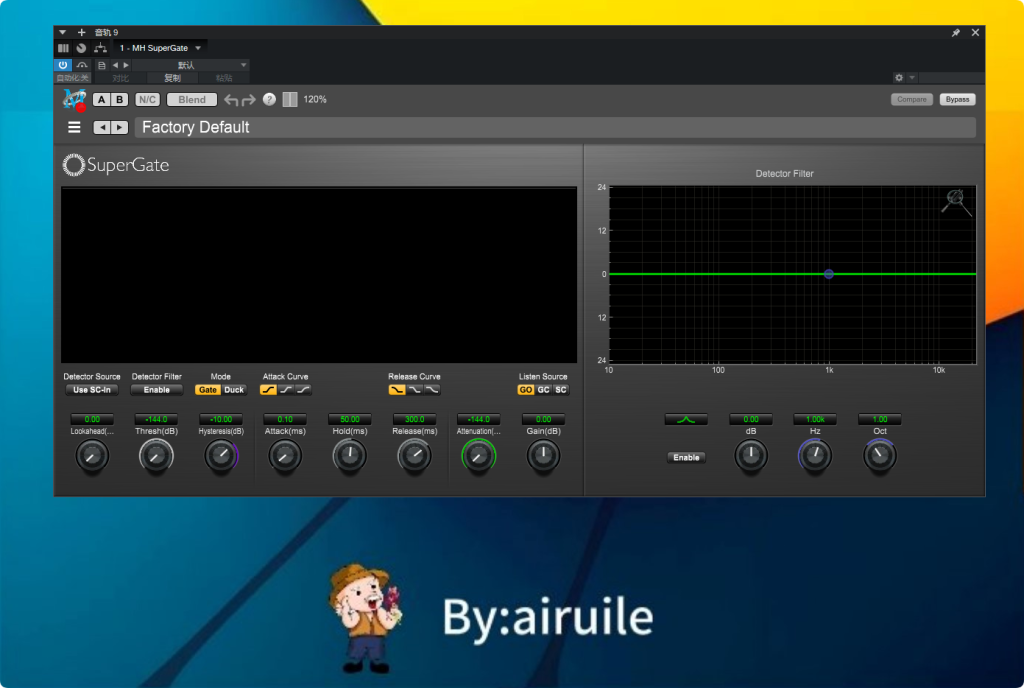Screen dimensions: 1024x688
Task: Set listen source to GC
Action: tap(543, 390)
